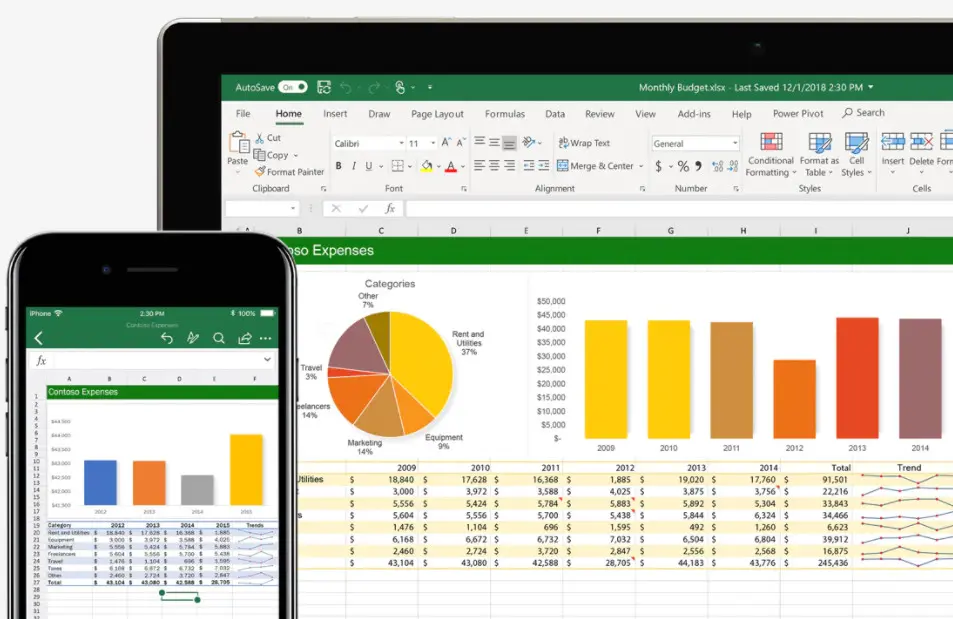Click the comma style icon
Viewport: 953px width, 619px height.
697,165
